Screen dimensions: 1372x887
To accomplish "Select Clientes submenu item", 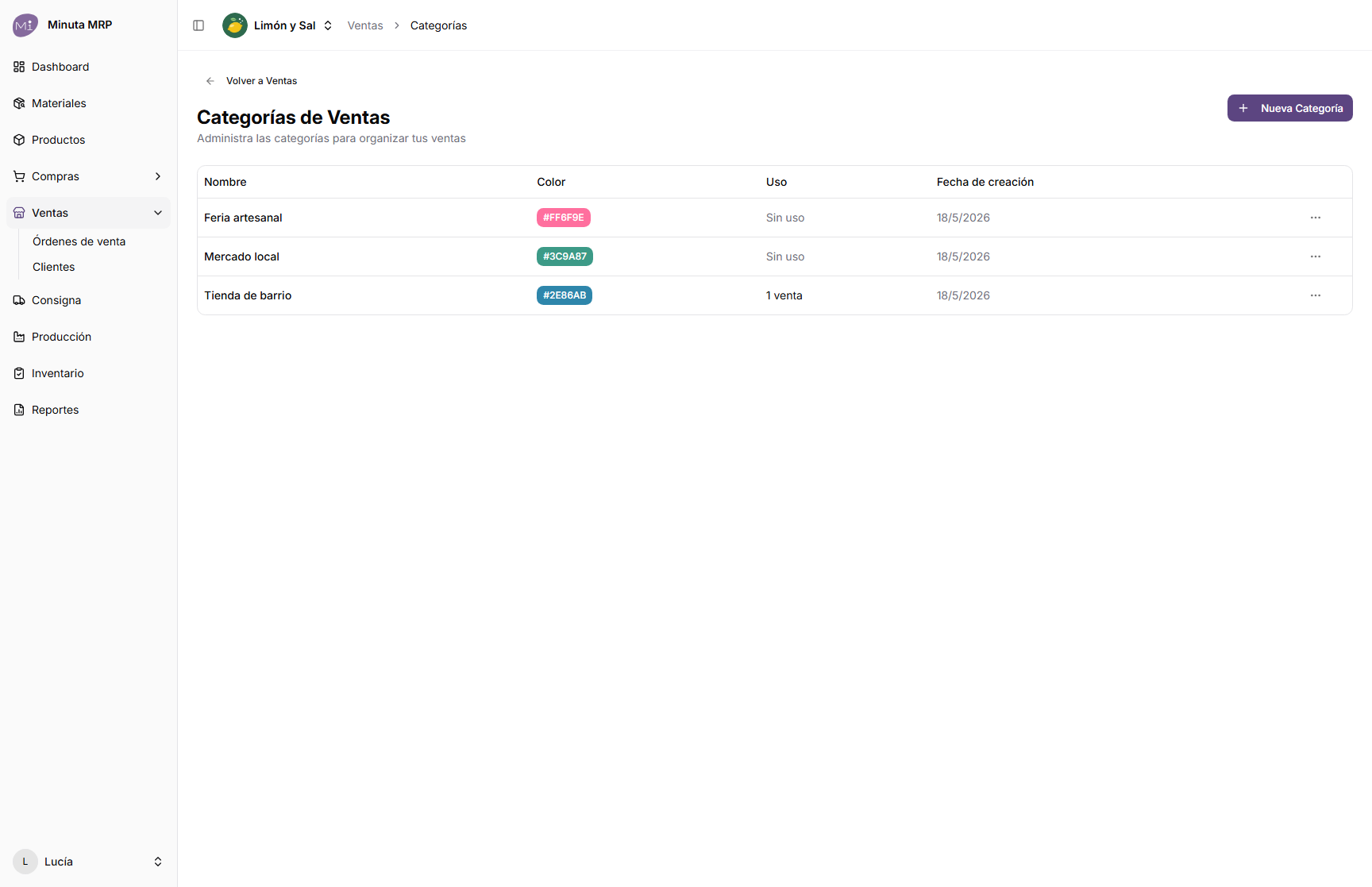I will [x=53, y=267].
